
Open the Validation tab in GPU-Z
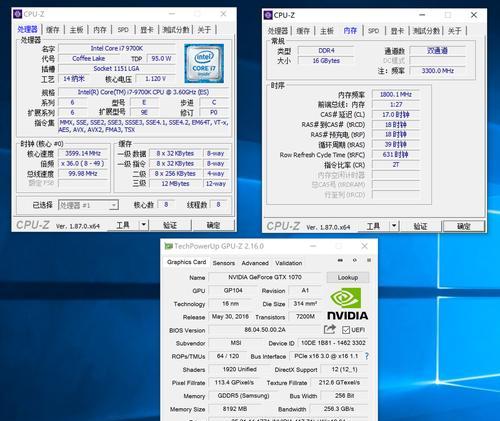[289, 263]
